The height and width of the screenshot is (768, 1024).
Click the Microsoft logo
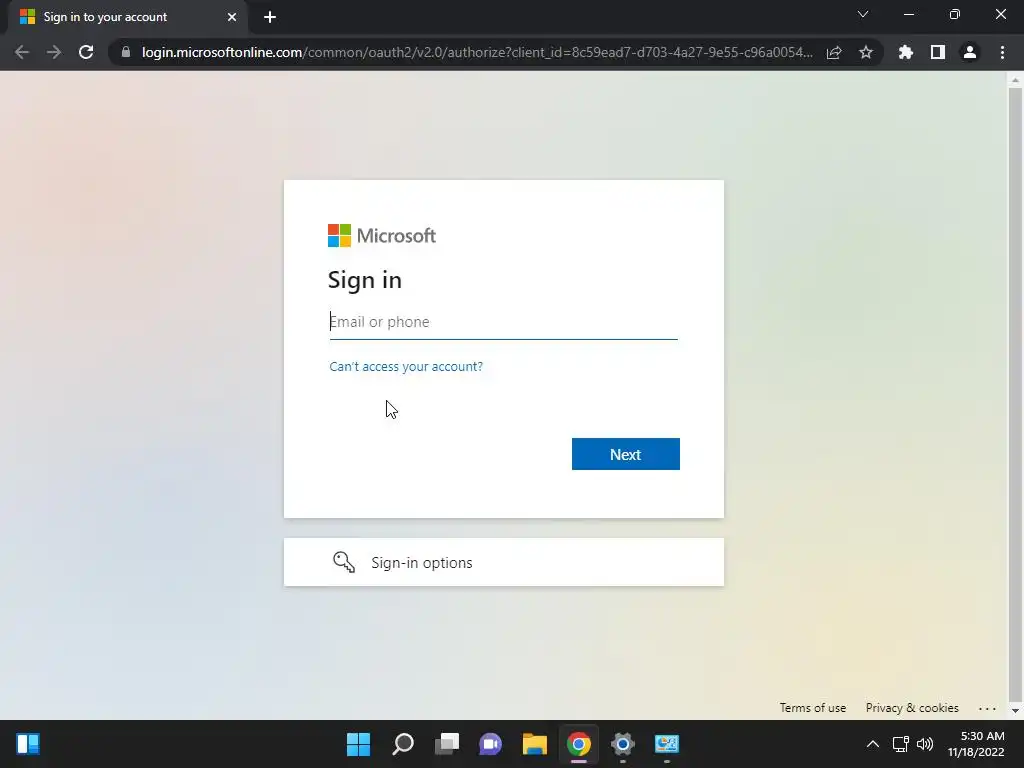click(382, 236)
